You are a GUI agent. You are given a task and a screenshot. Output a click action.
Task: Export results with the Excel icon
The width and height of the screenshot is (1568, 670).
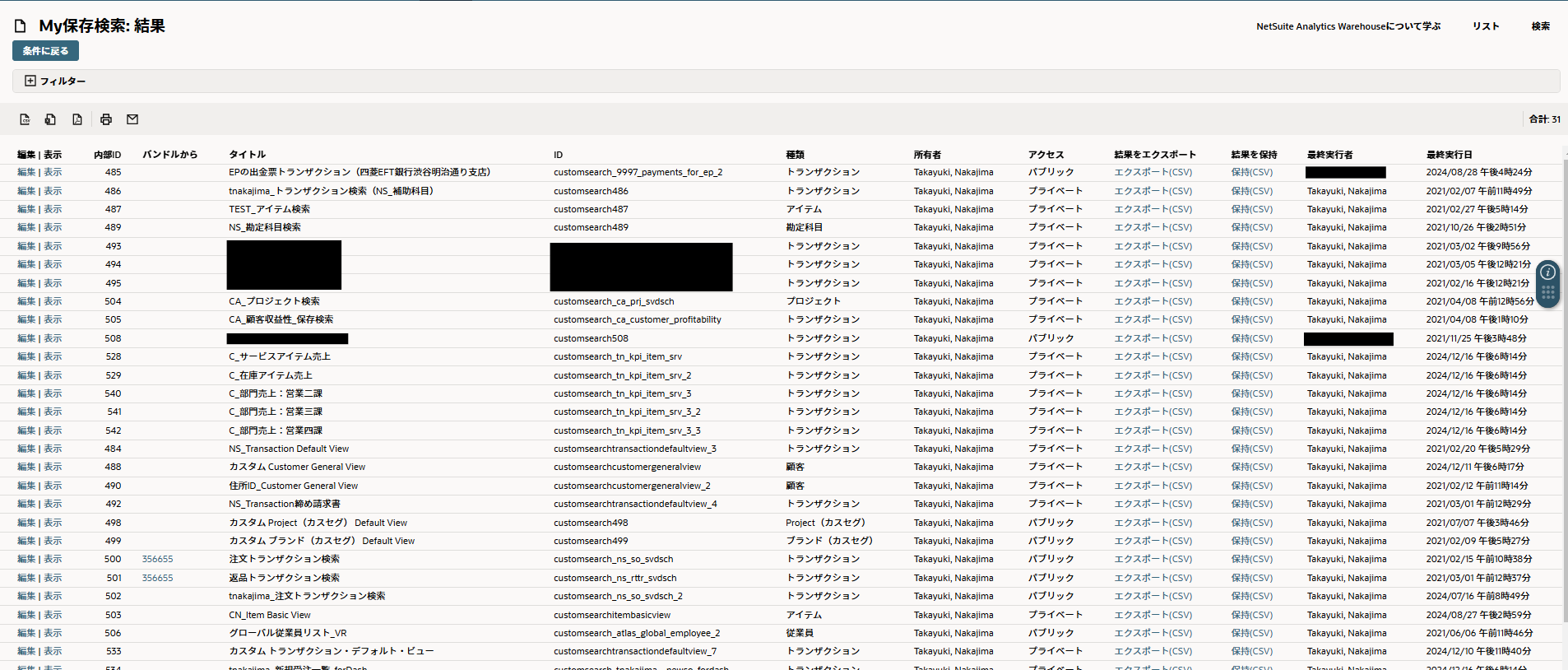[51, 119]
